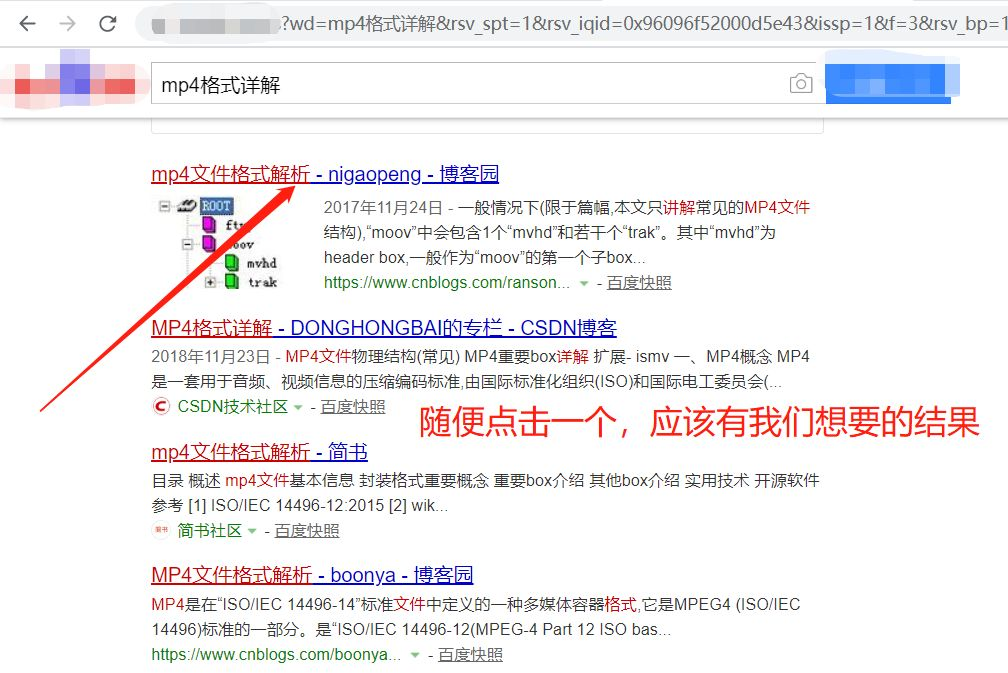Click snippet text starting 2018年11月23日
The width and height of the screenshot is (1008, 673).
coord(480,369)
